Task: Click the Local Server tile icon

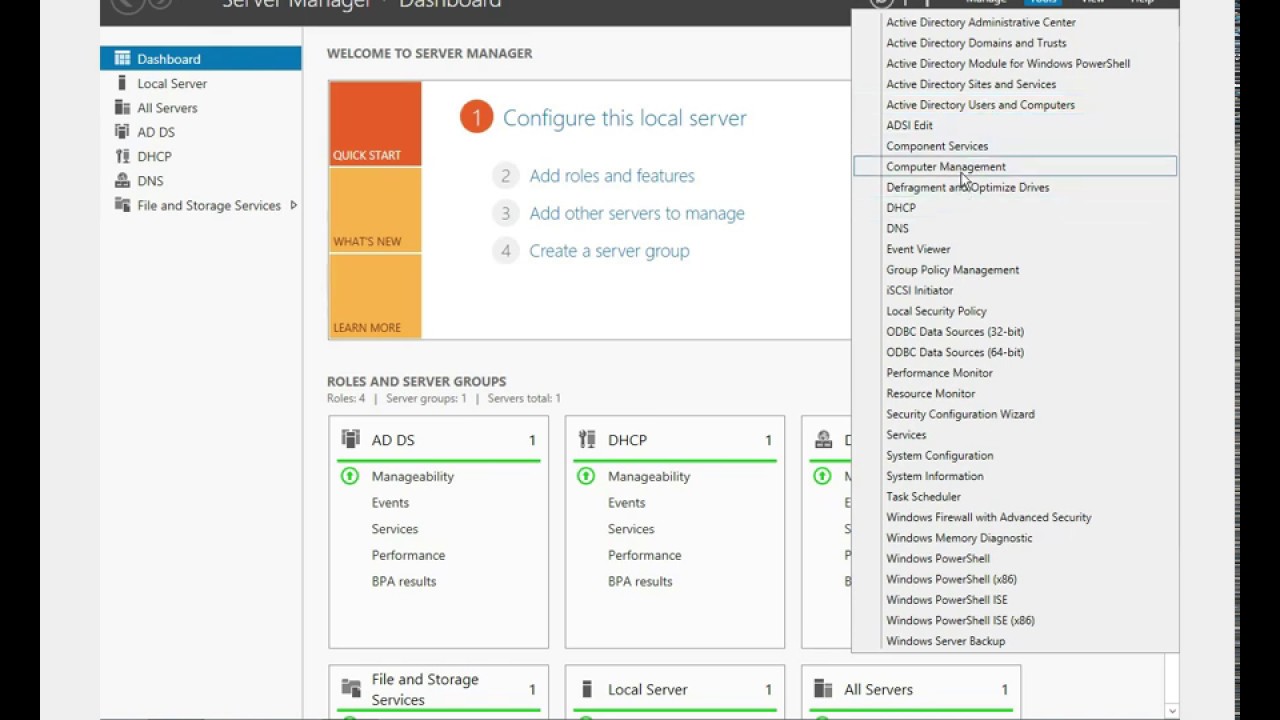Action: click(586, 688)
